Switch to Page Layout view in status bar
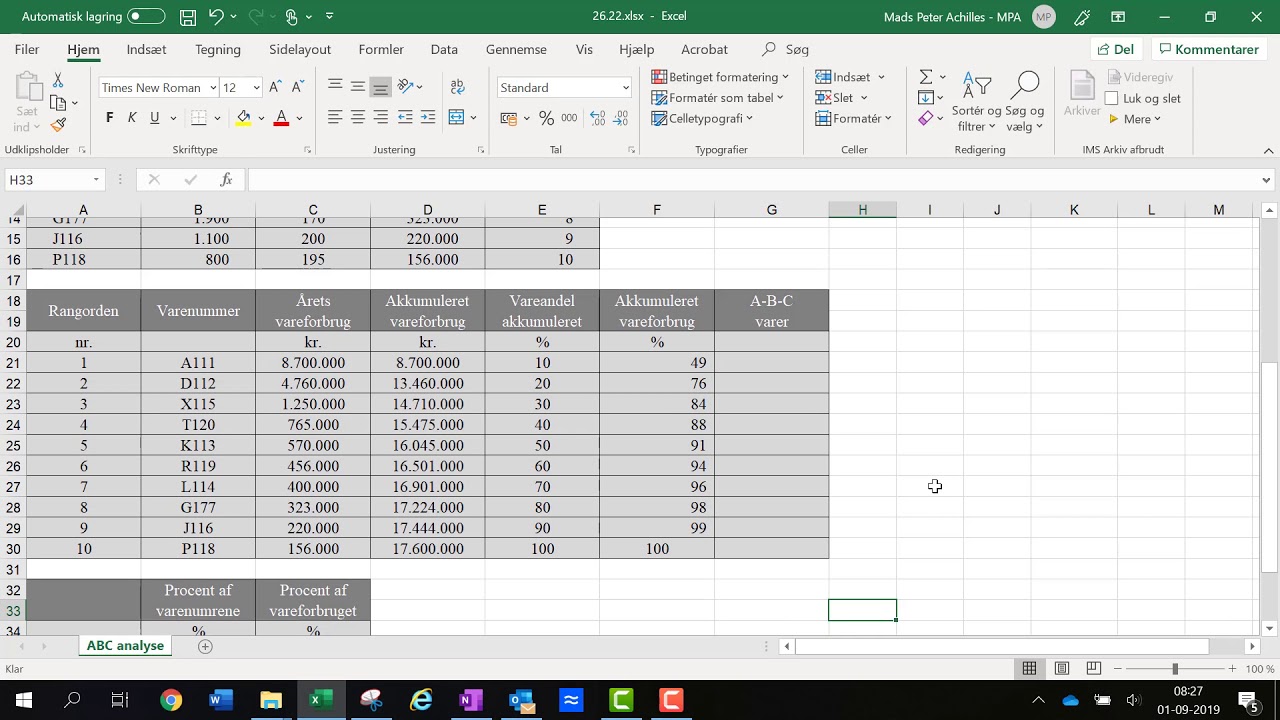1280x720 pixels. coord(1062,668)
